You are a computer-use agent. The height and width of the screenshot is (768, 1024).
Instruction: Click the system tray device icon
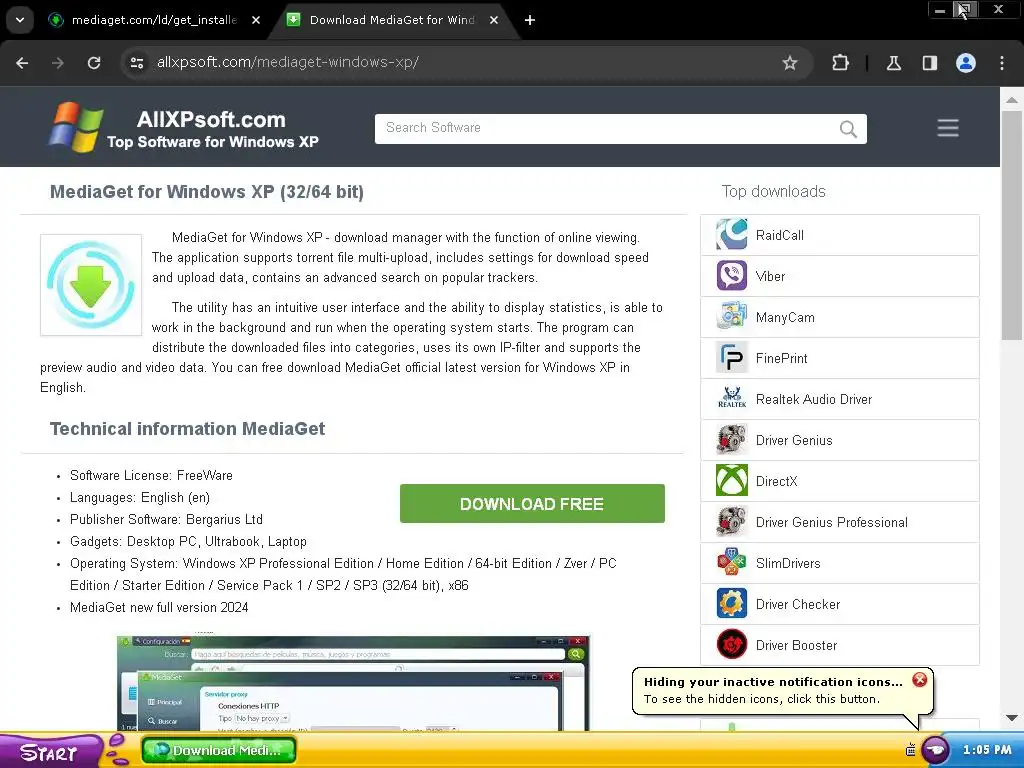click(x=910, y=750)
